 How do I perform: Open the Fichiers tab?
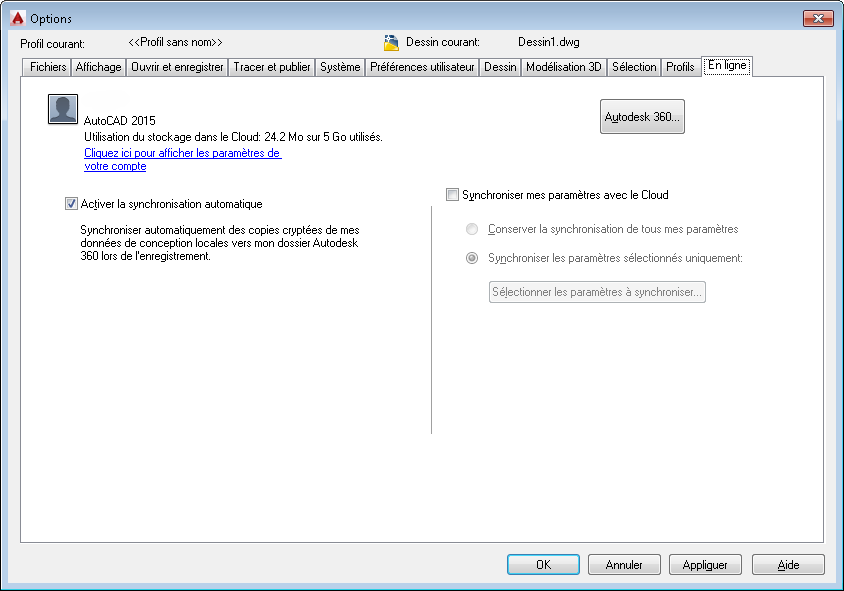pyautogui.click(x=47, y=67)
